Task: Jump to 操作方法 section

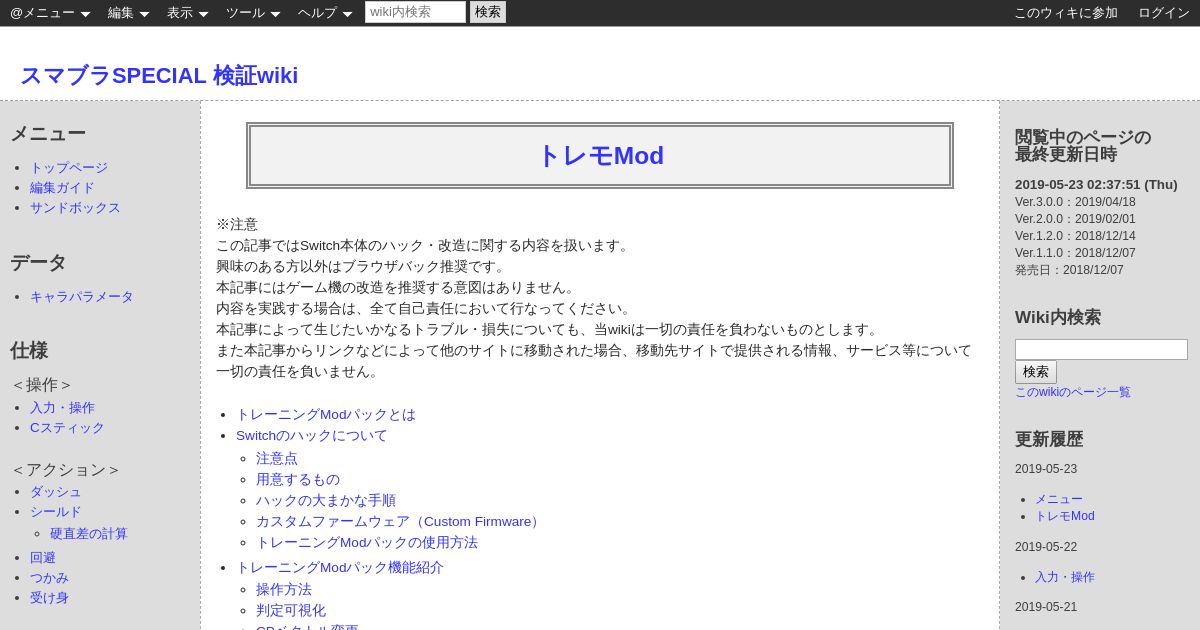Action: 284,590
